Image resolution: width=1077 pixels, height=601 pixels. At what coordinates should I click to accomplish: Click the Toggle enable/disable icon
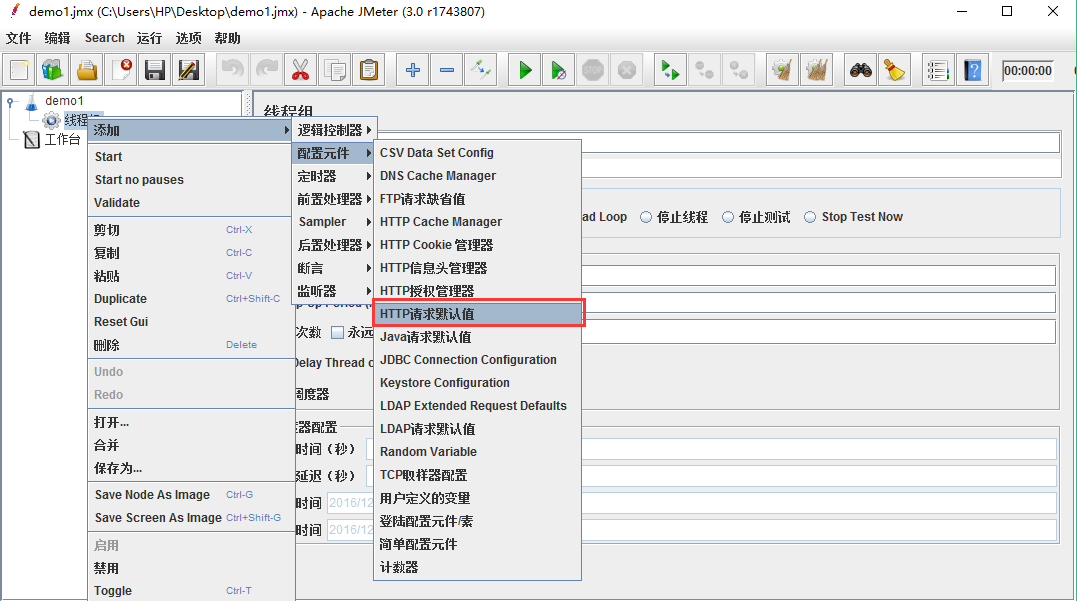[481, 70]
